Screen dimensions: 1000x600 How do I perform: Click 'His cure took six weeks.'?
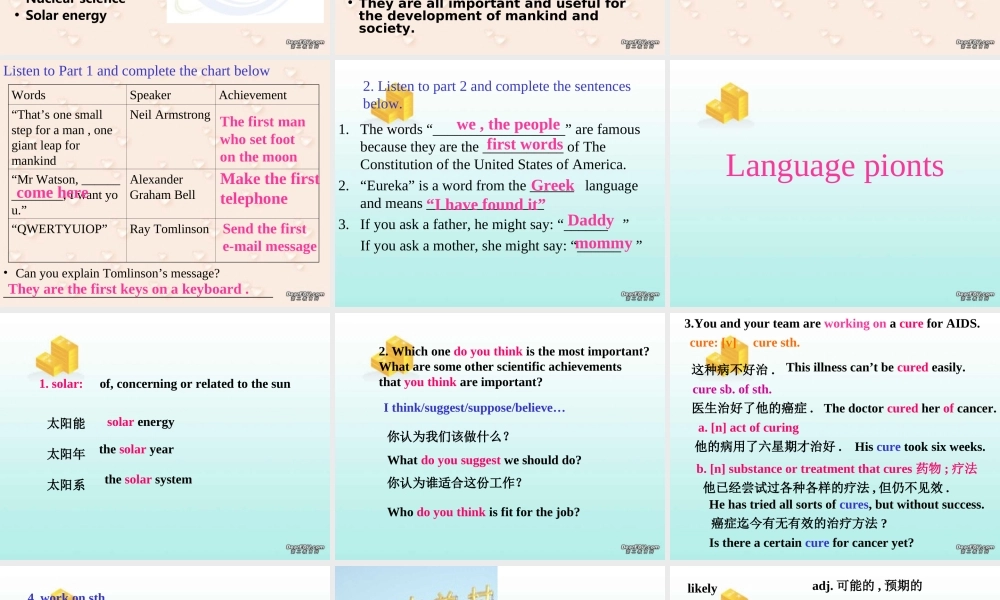920,447
